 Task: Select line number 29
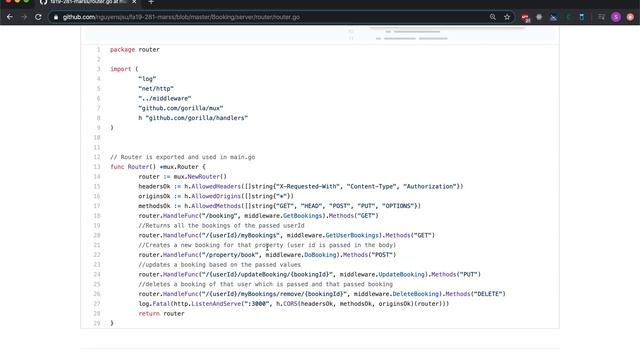tap(97, 323)
